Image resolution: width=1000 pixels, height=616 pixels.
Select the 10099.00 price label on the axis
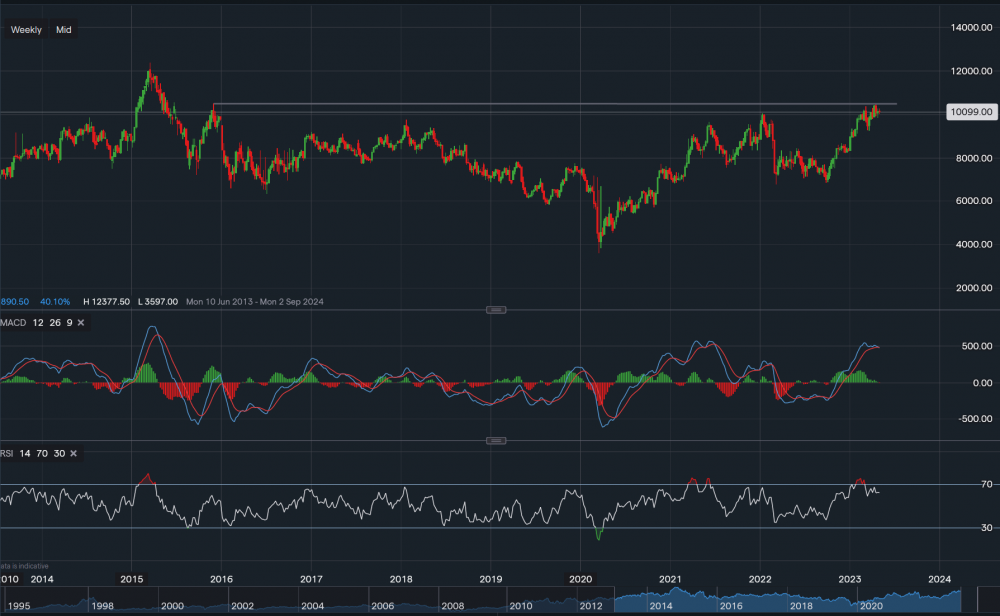972,112
